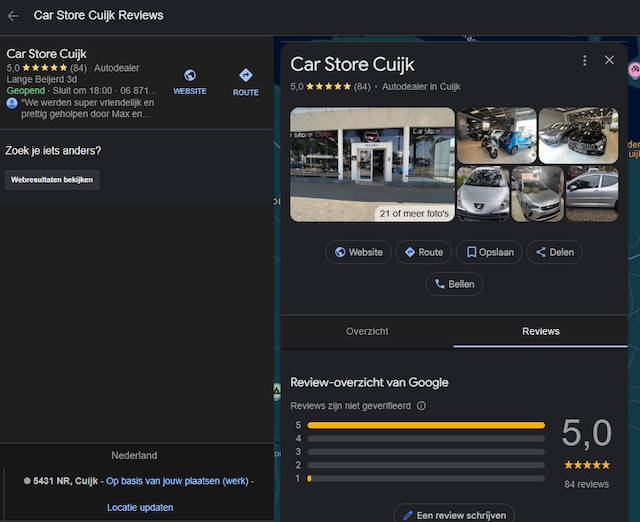Go back with the left arrow icon
Image resolution: width=640 pixels, height=522 pixels.
click(13, 16)
